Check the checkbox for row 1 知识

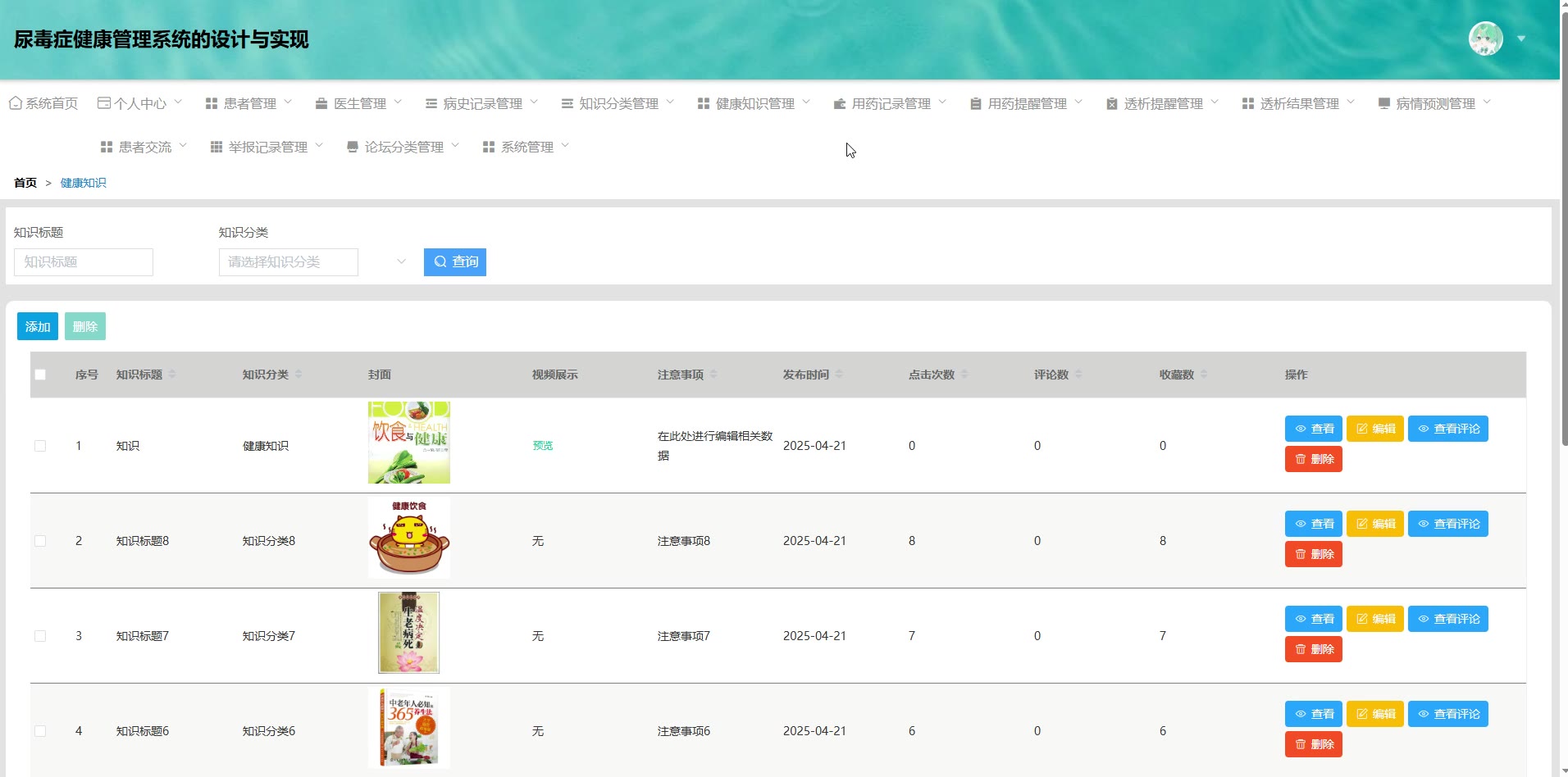click(x=40, y=446)
